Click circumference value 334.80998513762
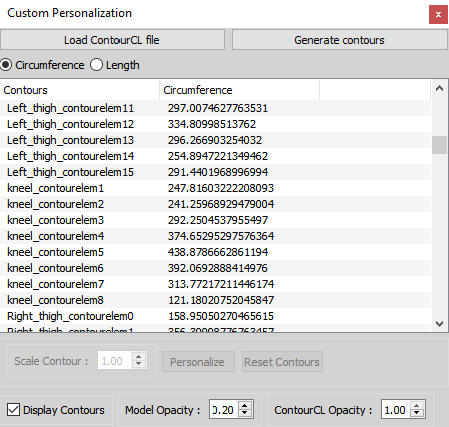 [212, 124]
